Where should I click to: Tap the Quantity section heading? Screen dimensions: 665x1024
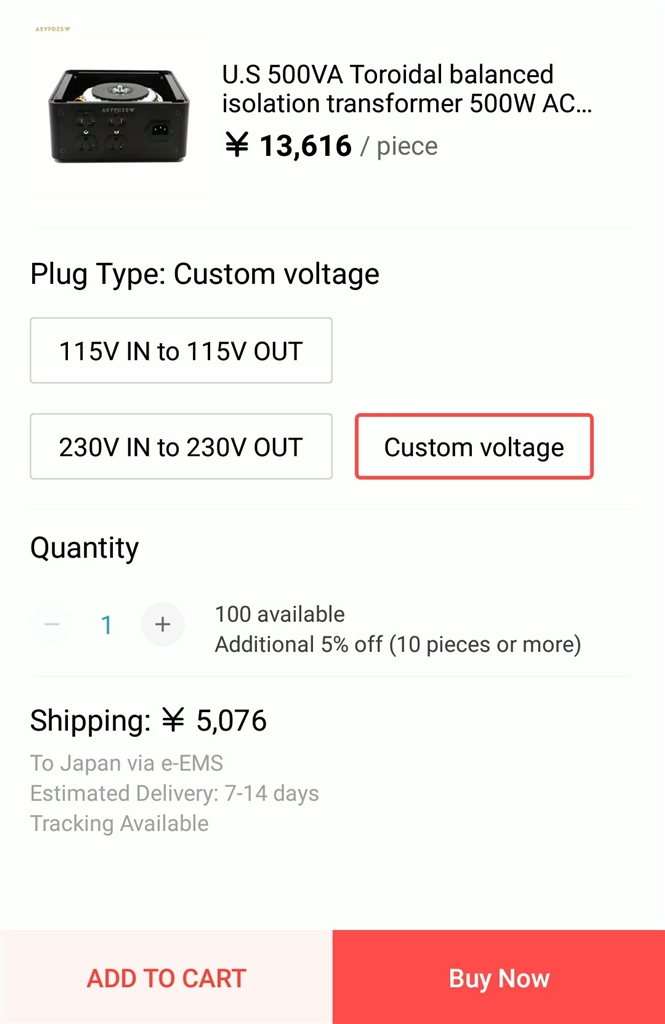[x=85, y=548]
